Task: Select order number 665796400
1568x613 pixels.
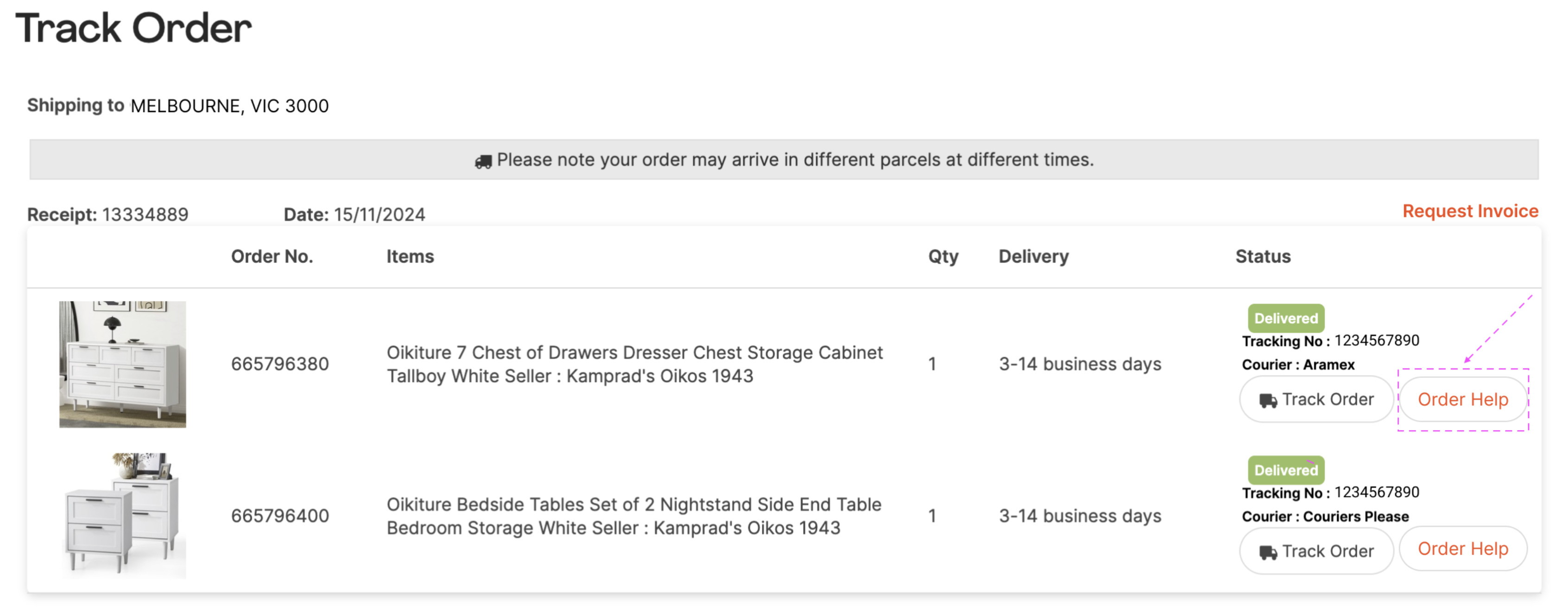Action: (x=279, y=516)
